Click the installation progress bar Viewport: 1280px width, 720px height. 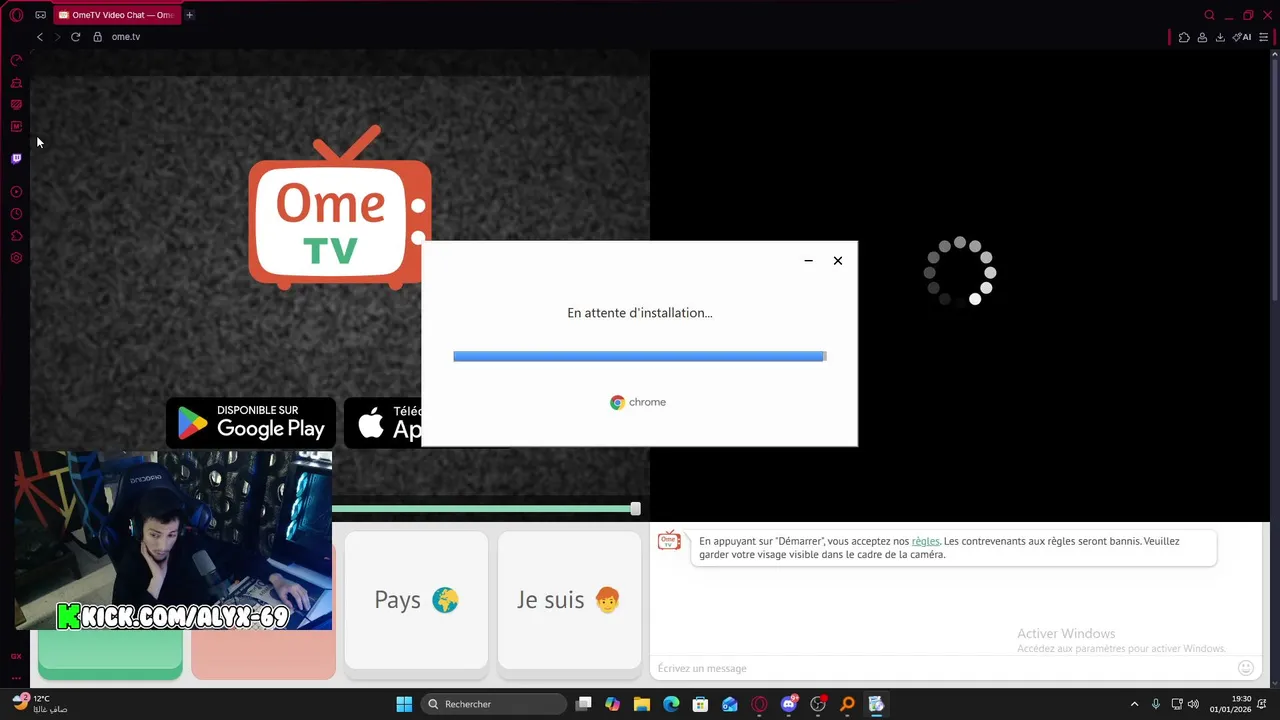(639, 356)
